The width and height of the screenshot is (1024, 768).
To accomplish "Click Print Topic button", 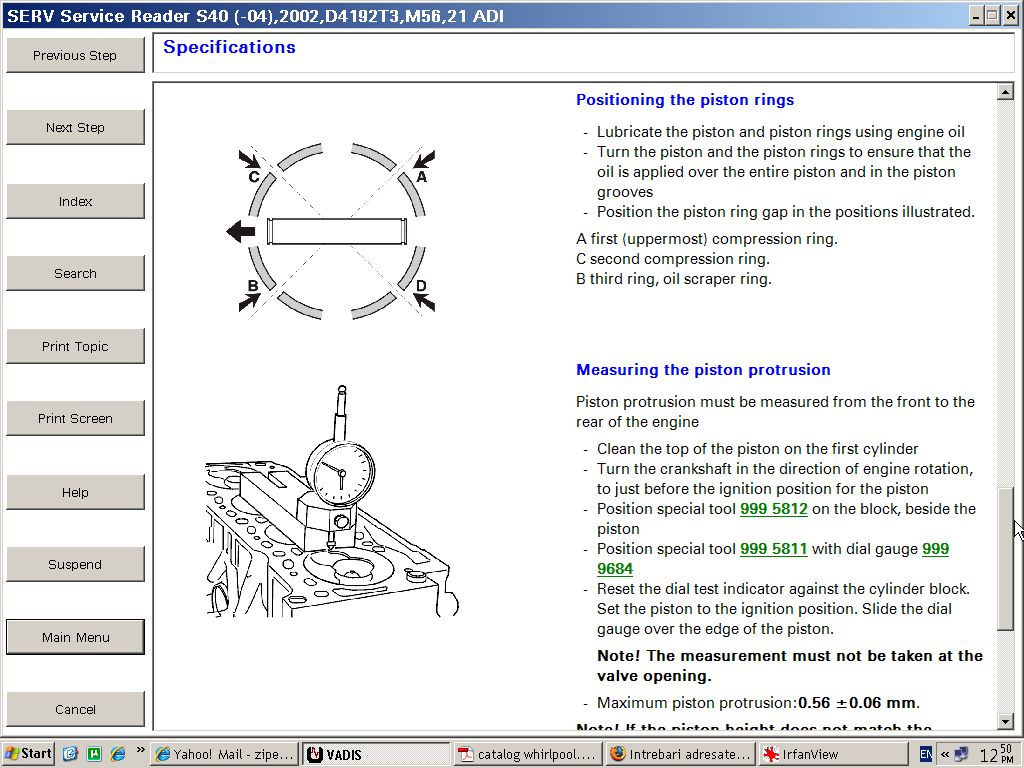I will pos(75,346).
